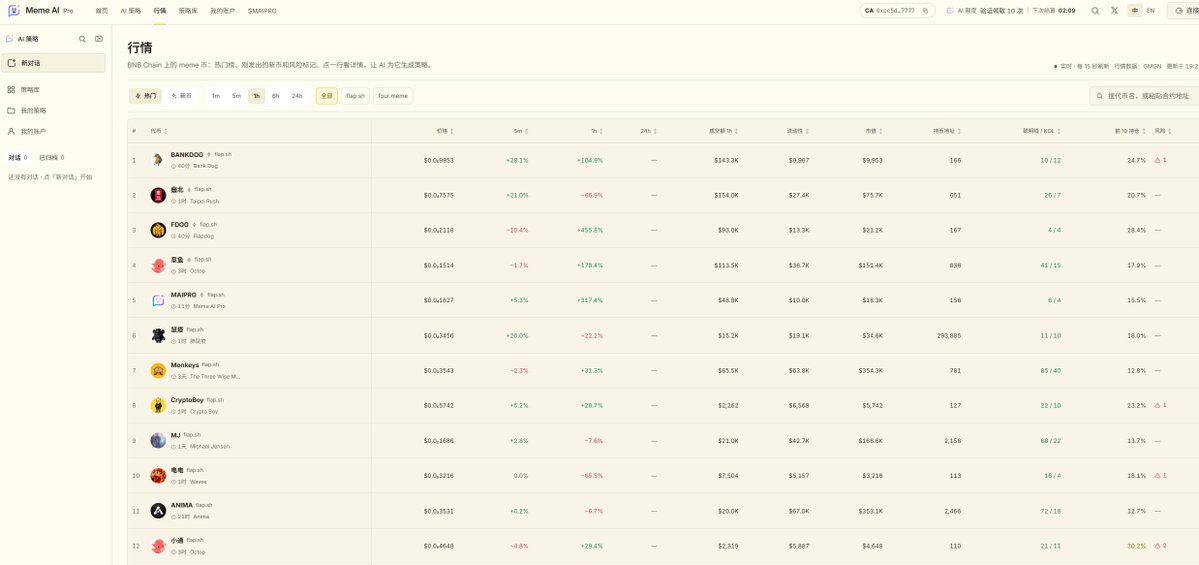The height and width of the screenshot is (565, 1199).
Task: Click the copy icon beside contract address
Action: [925, 11]
